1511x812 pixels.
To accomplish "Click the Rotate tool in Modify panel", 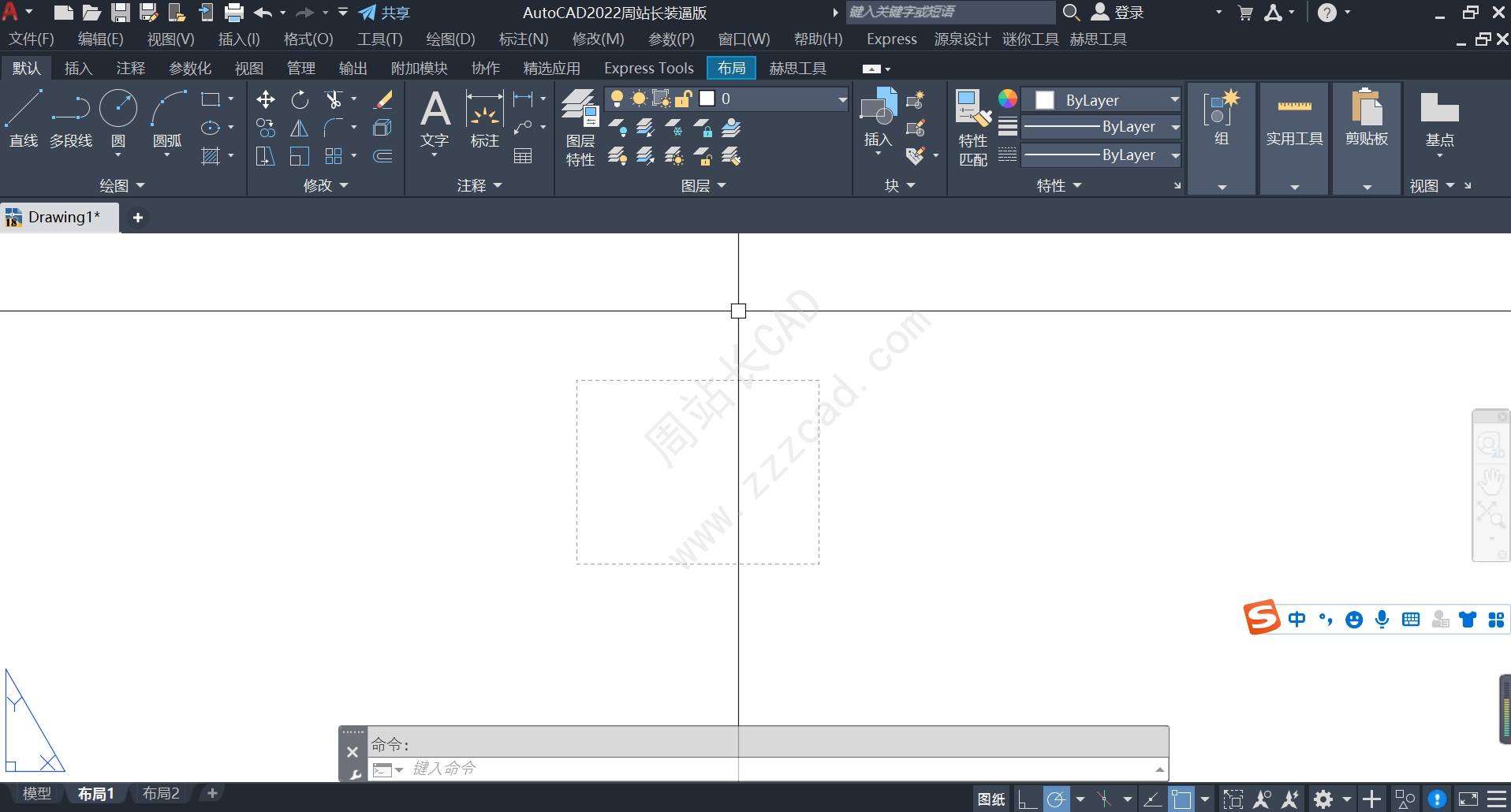I will (x=300, y=99).
